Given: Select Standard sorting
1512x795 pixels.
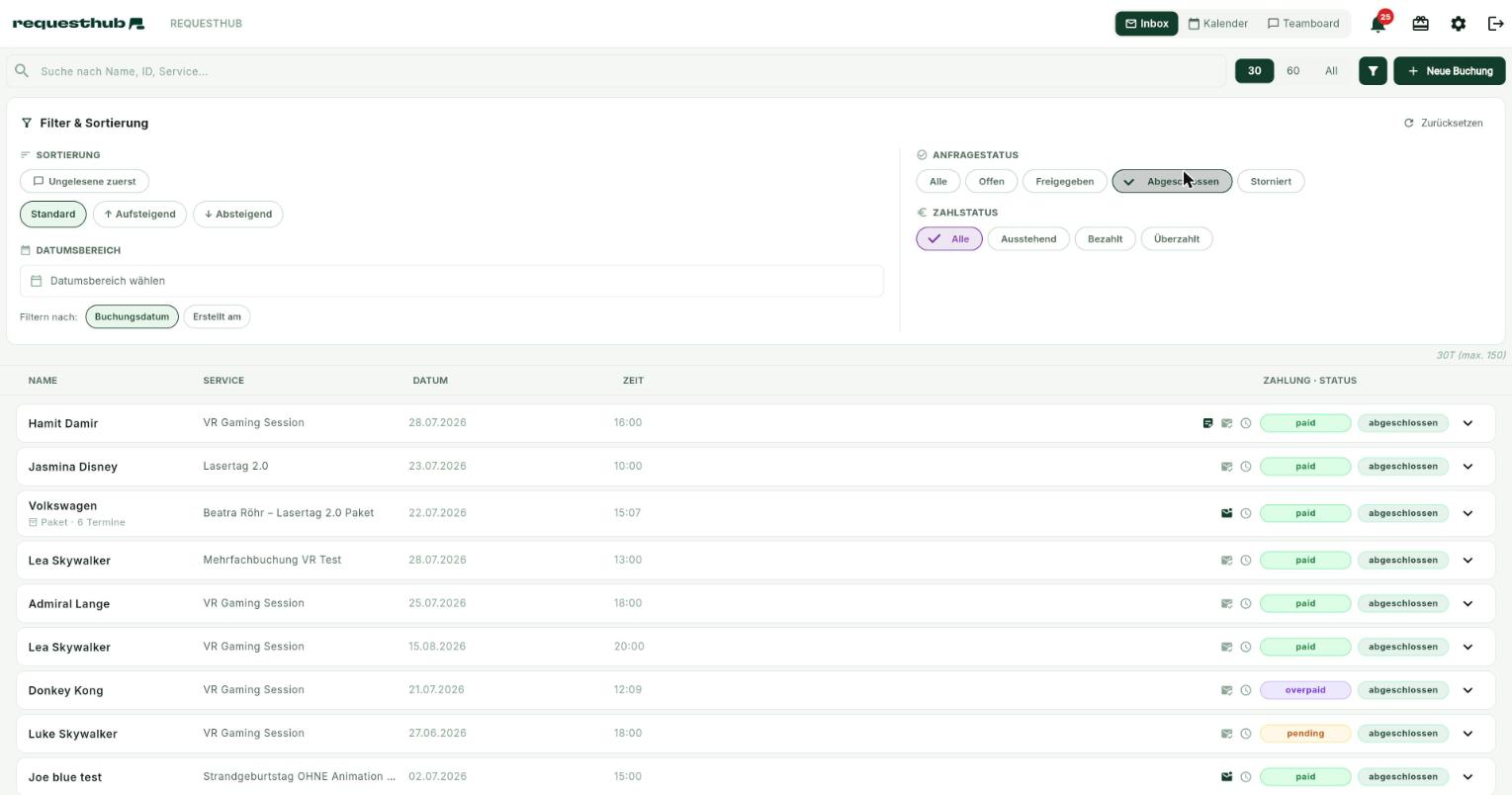Looking at the screenshot, I should pyautogui.click(x=52, y=214).
